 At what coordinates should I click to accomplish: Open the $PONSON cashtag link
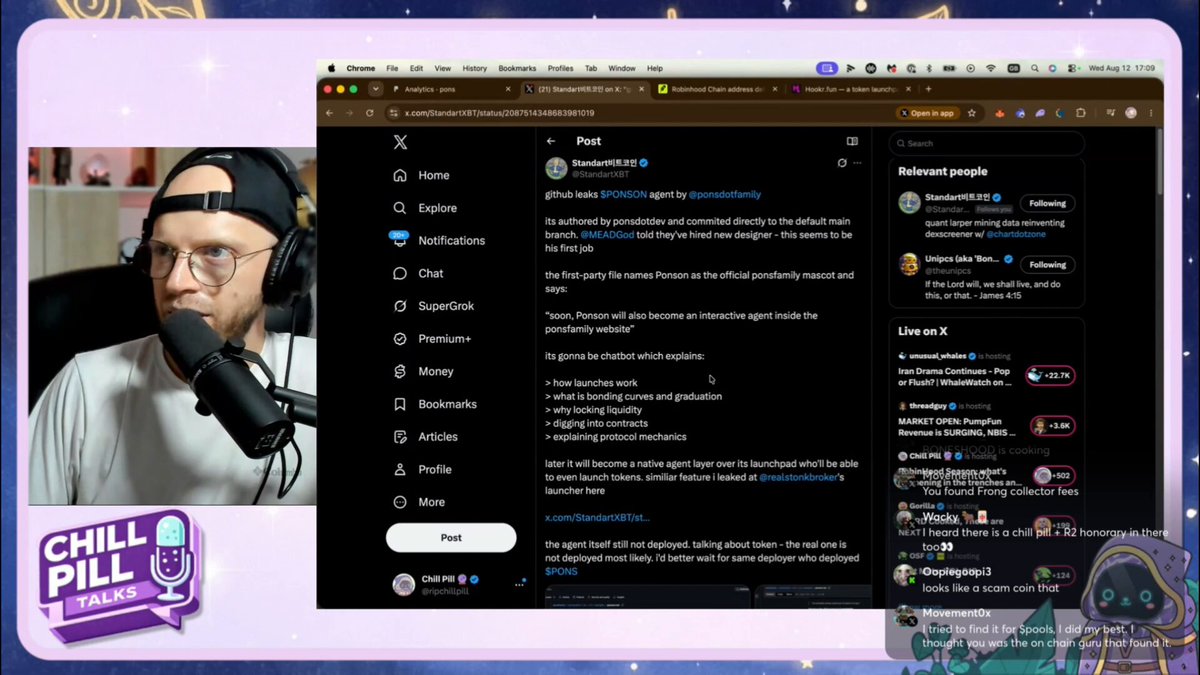[x=623, y=194]
